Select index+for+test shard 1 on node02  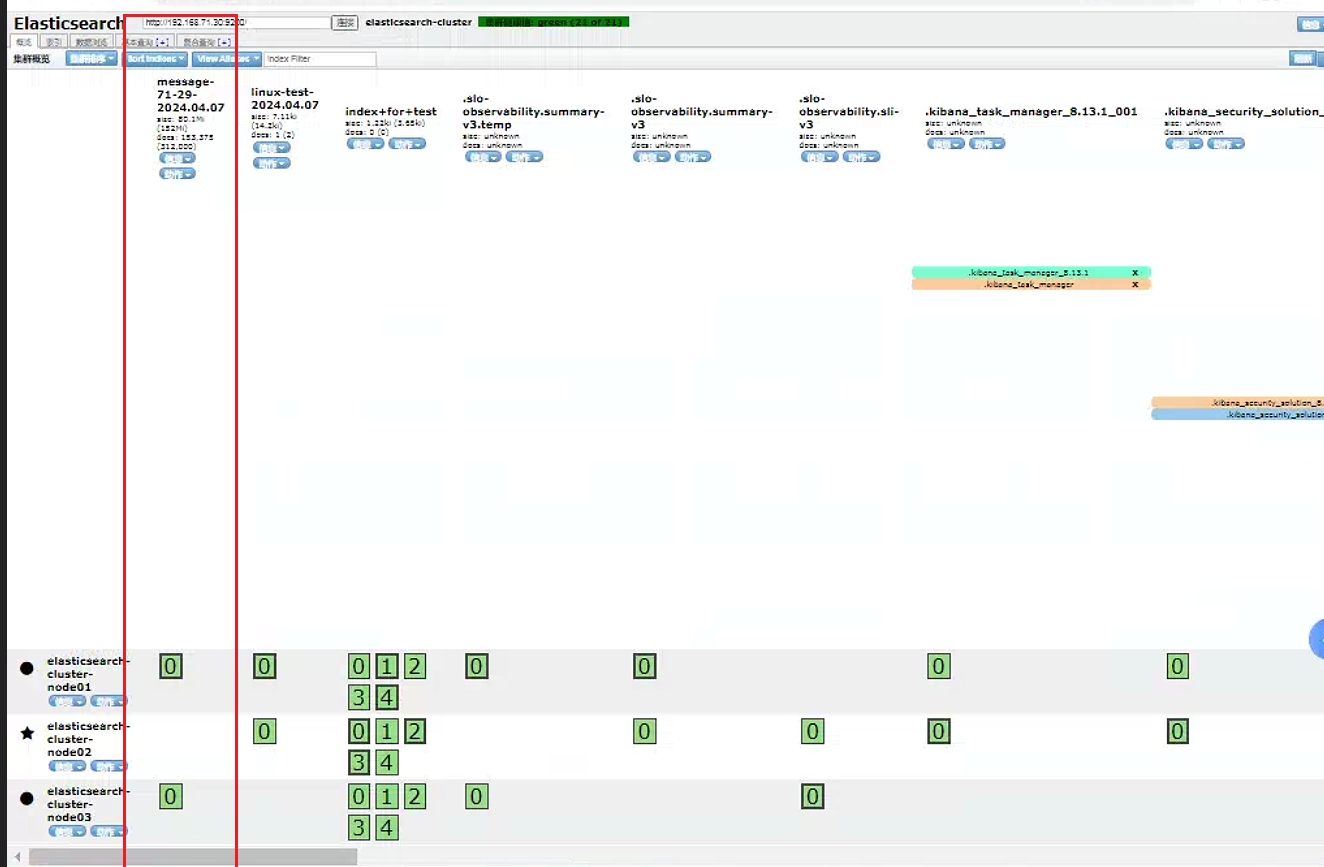(387, 731)
